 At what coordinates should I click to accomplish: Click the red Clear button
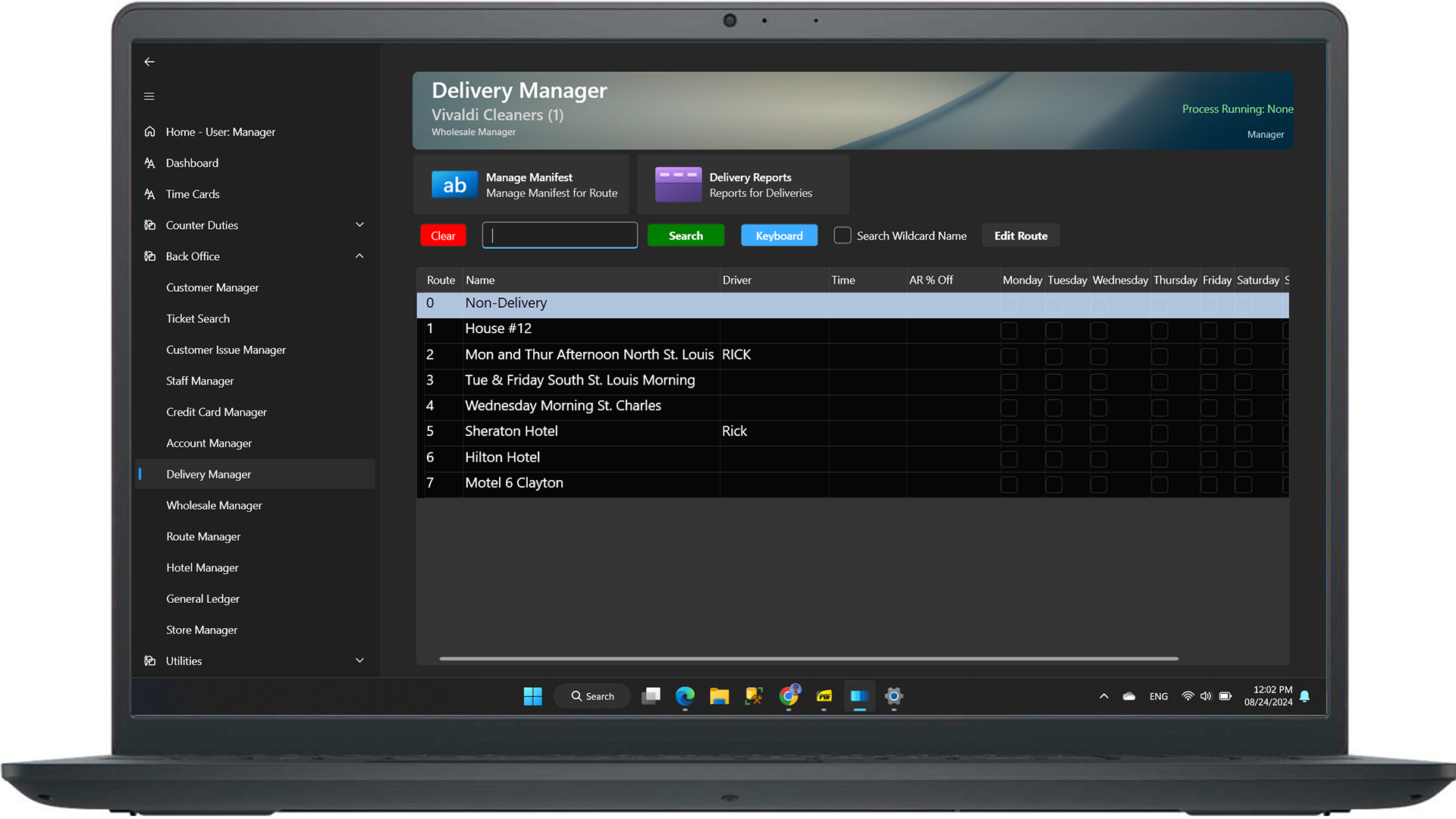(x=443, y=235)
